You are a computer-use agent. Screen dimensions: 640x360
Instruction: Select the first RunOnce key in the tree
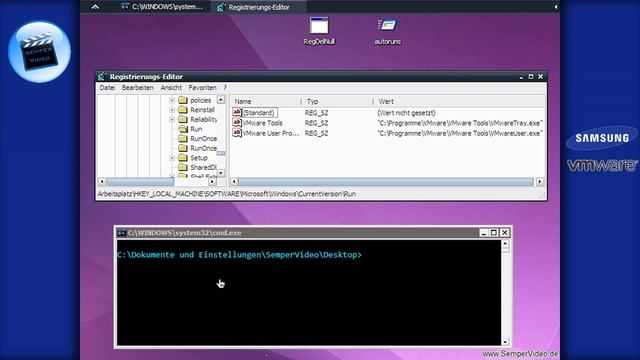click(x=203, y=139)
